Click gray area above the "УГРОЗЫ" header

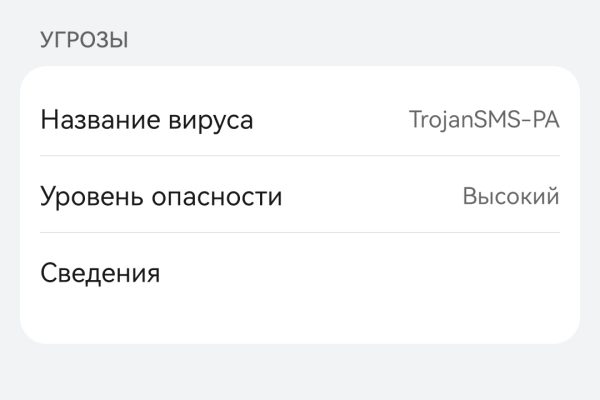pos(300,12)
